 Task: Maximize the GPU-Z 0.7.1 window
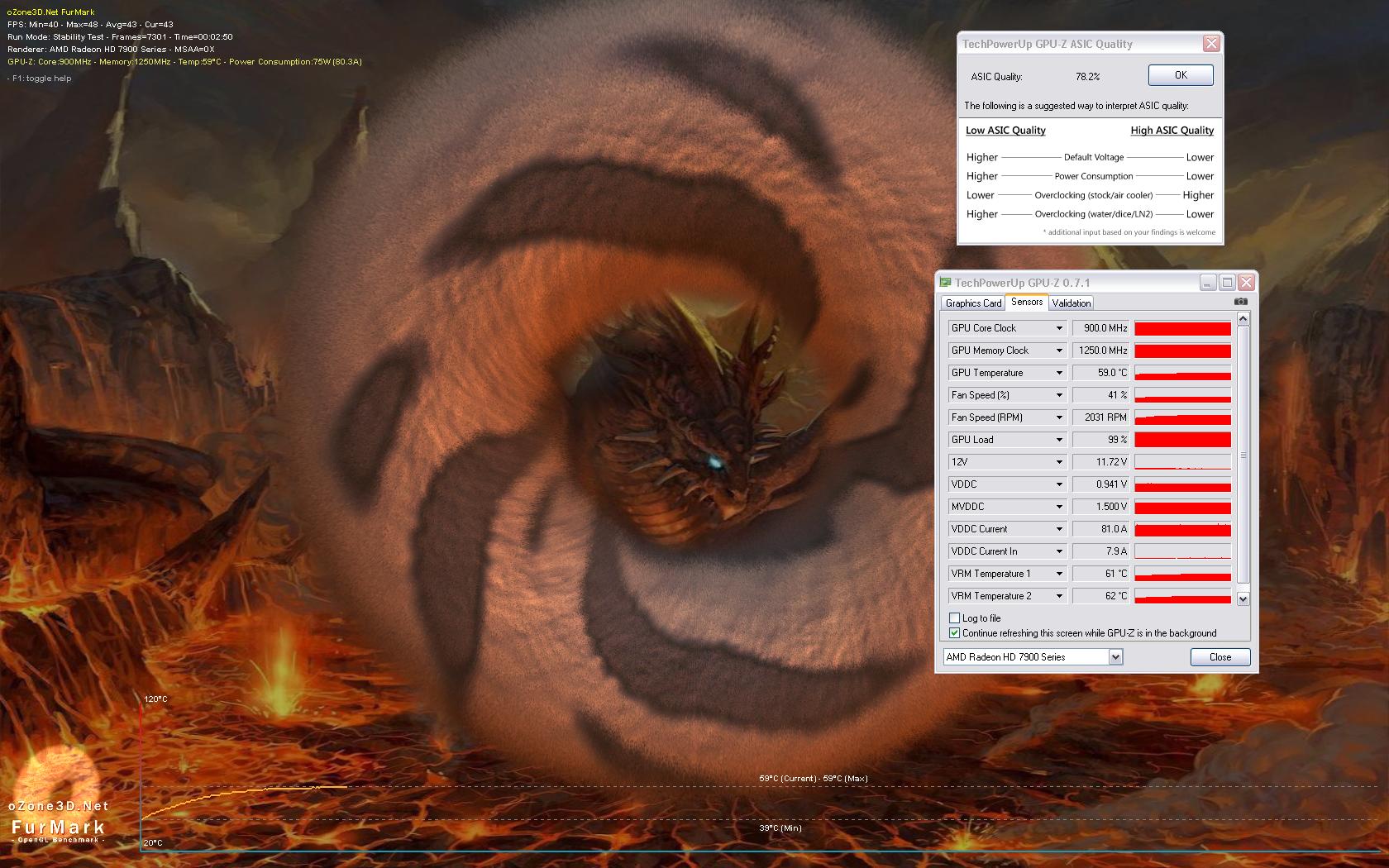click(x=1227, y=283)
